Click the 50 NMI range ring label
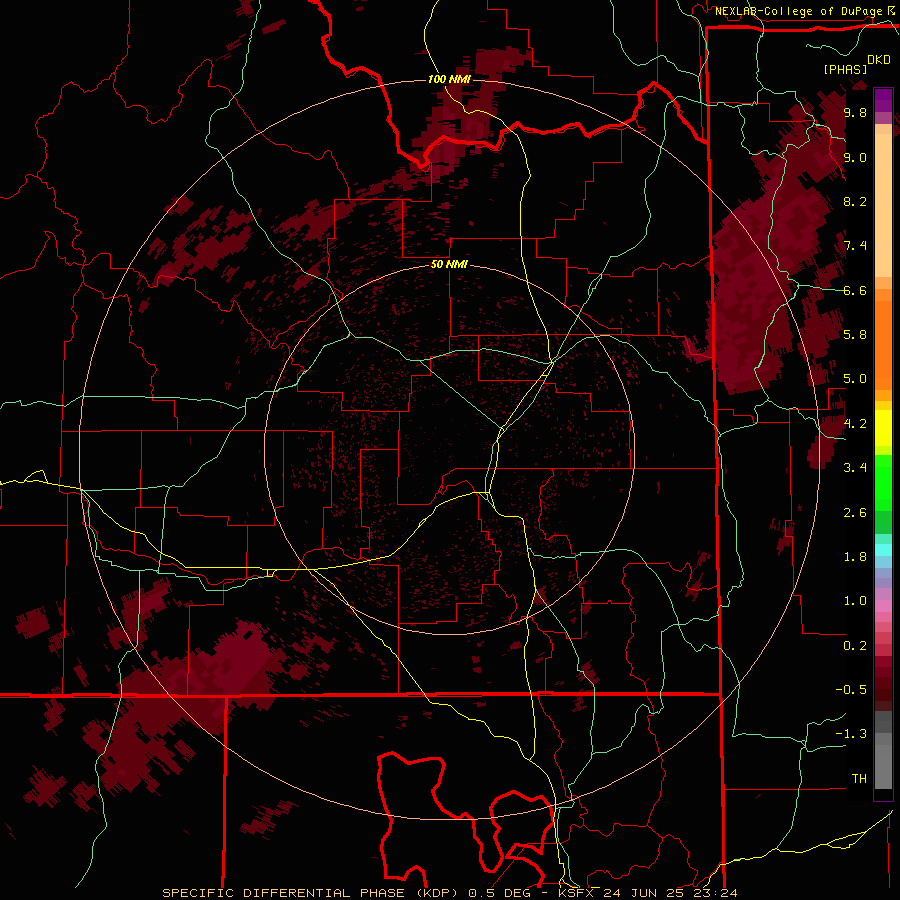The image size is (900, 900). tap(449, 264)
